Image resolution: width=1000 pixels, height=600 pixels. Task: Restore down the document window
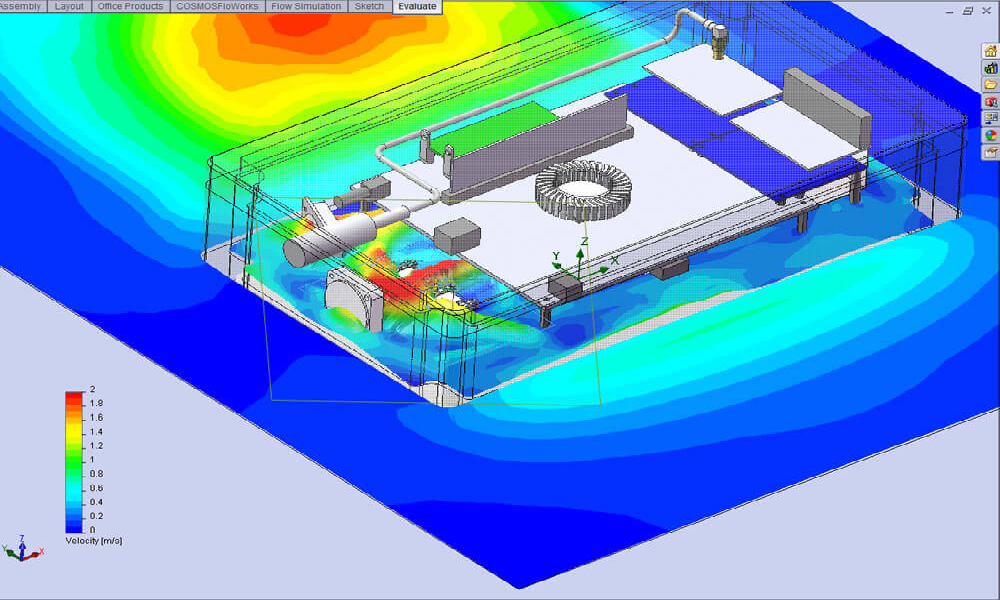[968, 11]
